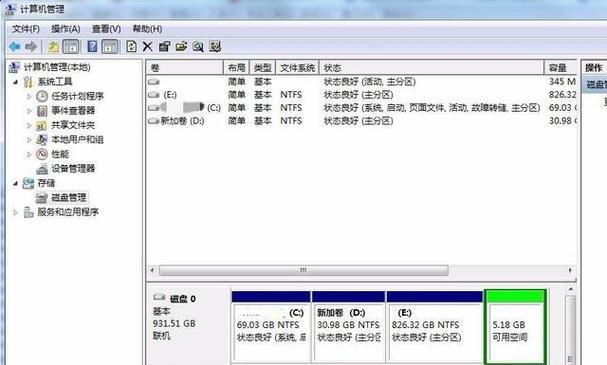Click the 本地用户和组 icon
The height and width of the screenshot is (365, 607).
(x=42, y=140)
